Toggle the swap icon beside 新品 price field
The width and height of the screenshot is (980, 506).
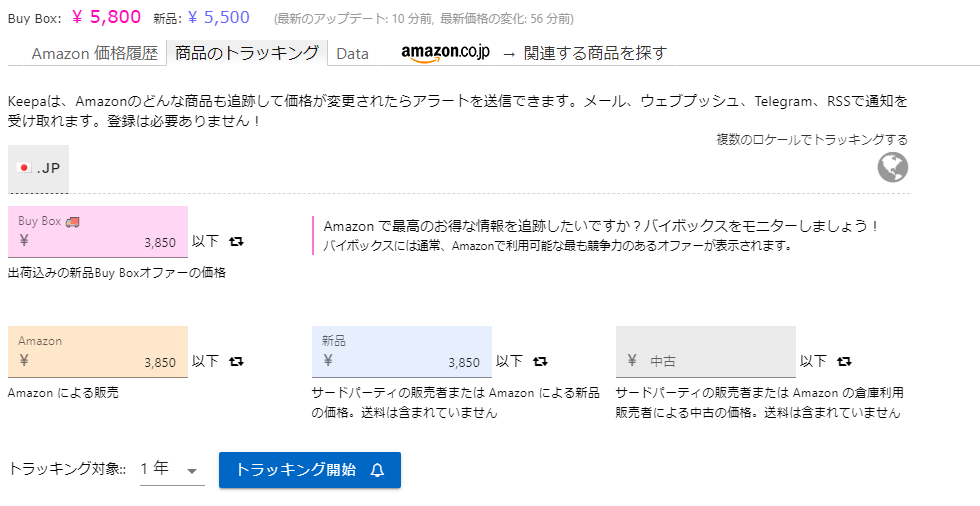click(x=540, y=361)
